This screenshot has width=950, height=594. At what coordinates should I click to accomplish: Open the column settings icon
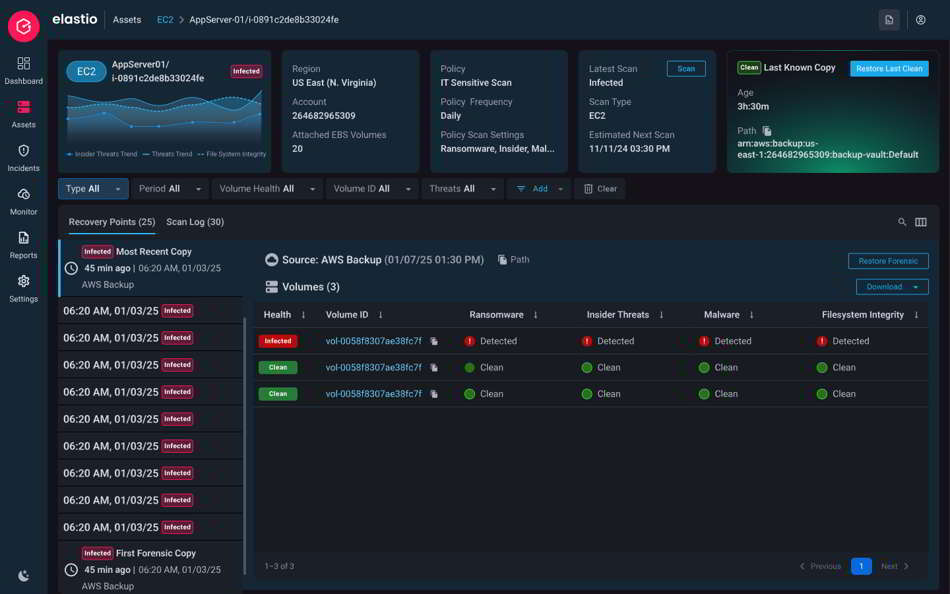click(920, 222)
